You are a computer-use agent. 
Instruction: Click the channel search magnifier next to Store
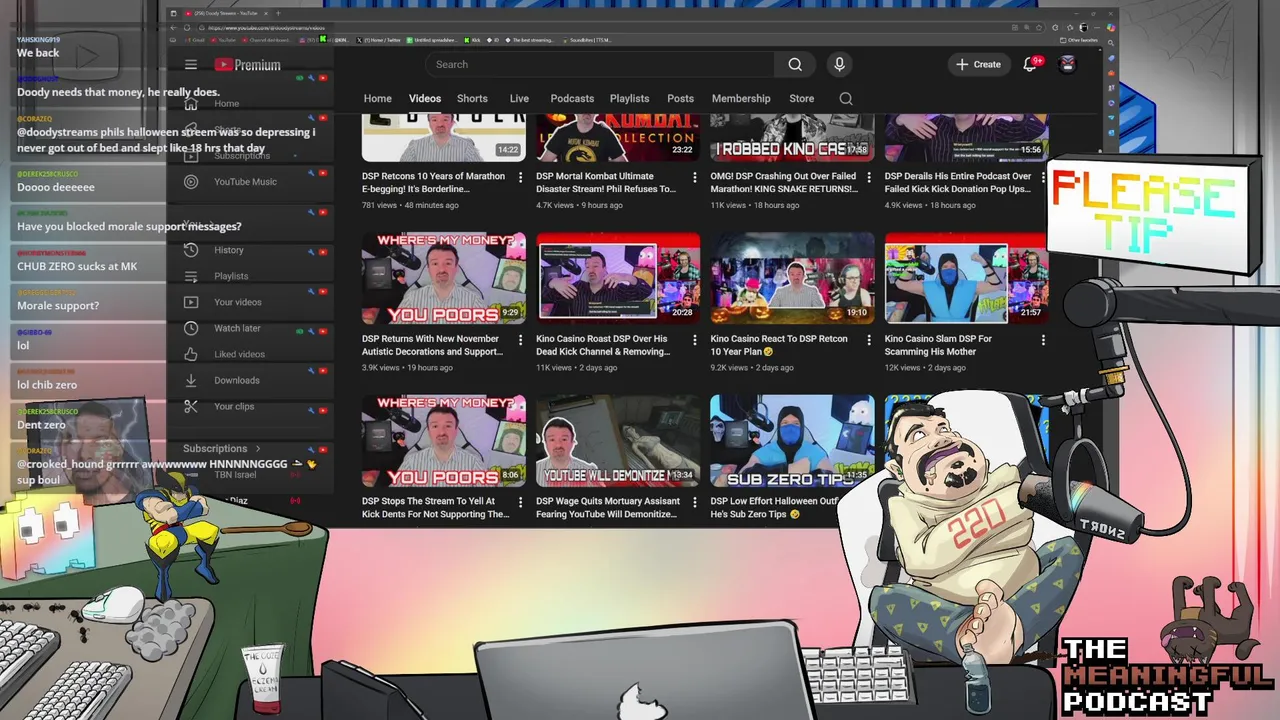(x=846, y=99)
